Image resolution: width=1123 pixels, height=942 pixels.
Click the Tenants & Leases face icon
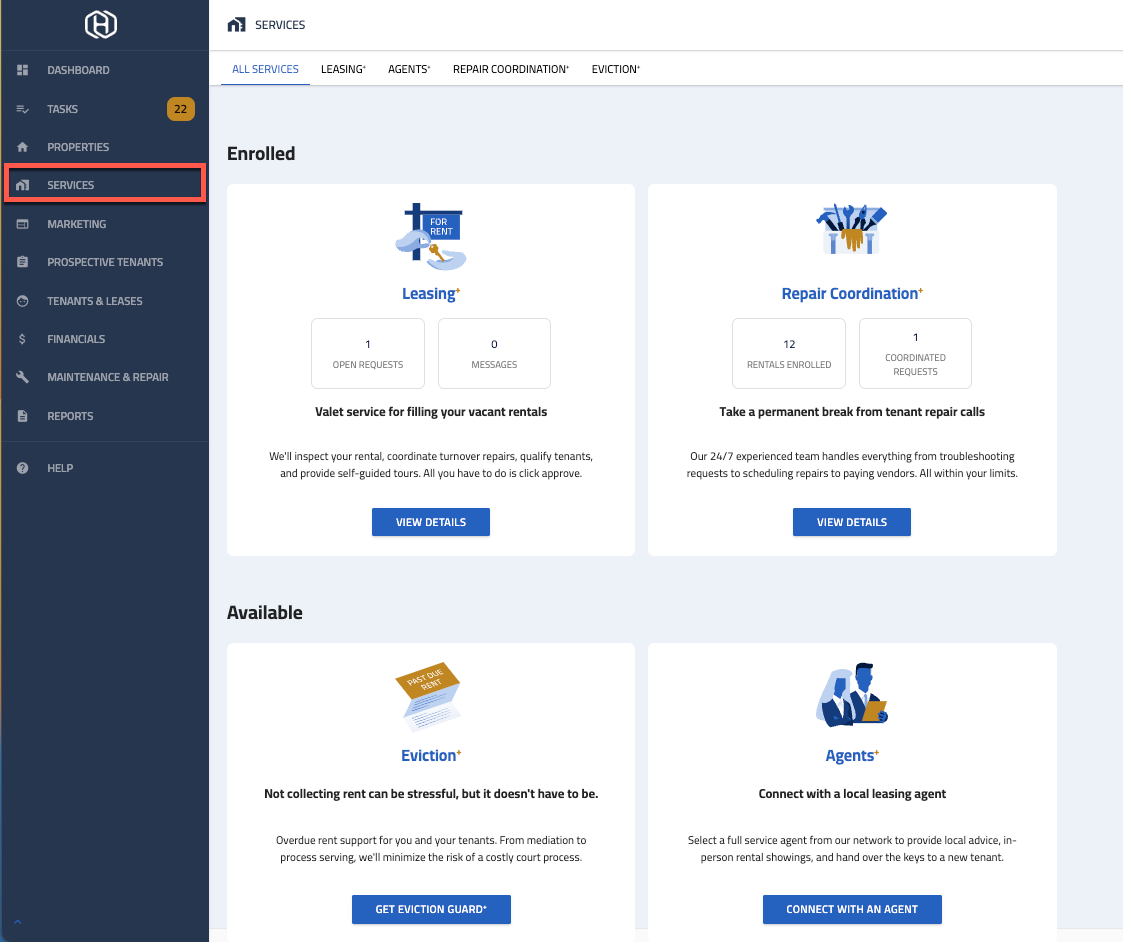[22, 301]
